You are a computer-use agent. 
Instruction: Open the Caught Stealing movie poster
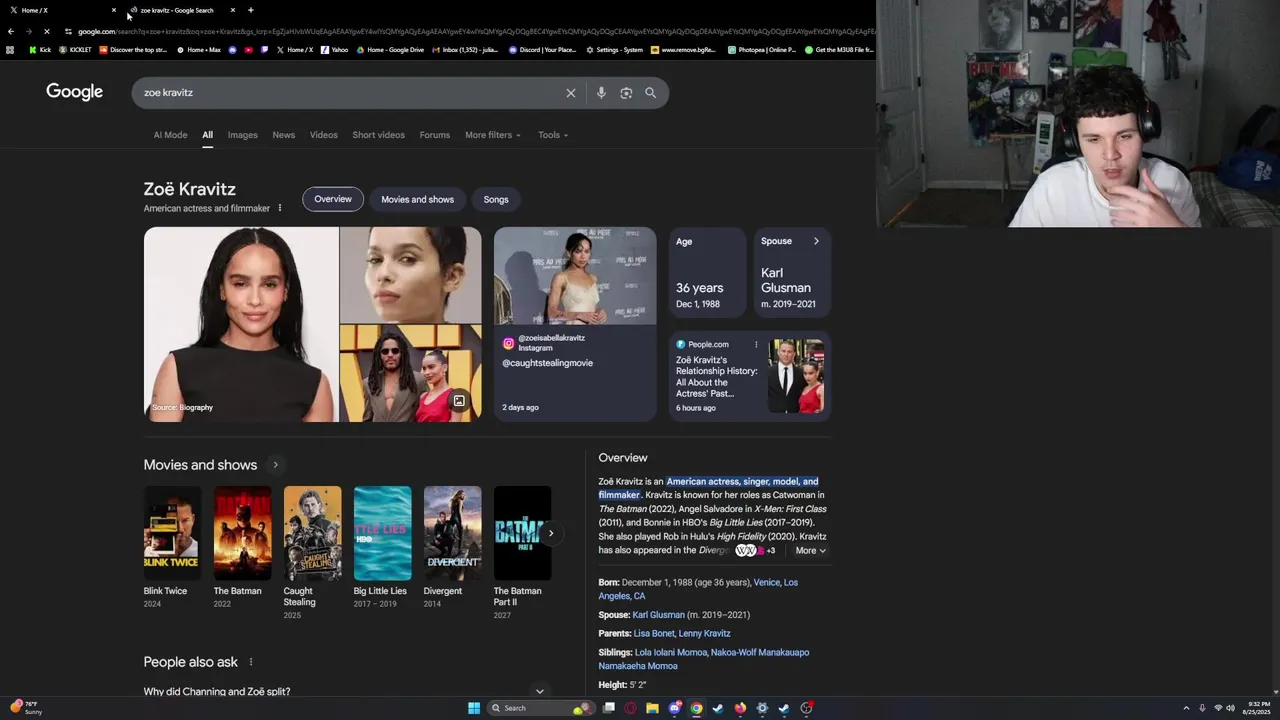(x=312, y=533)
